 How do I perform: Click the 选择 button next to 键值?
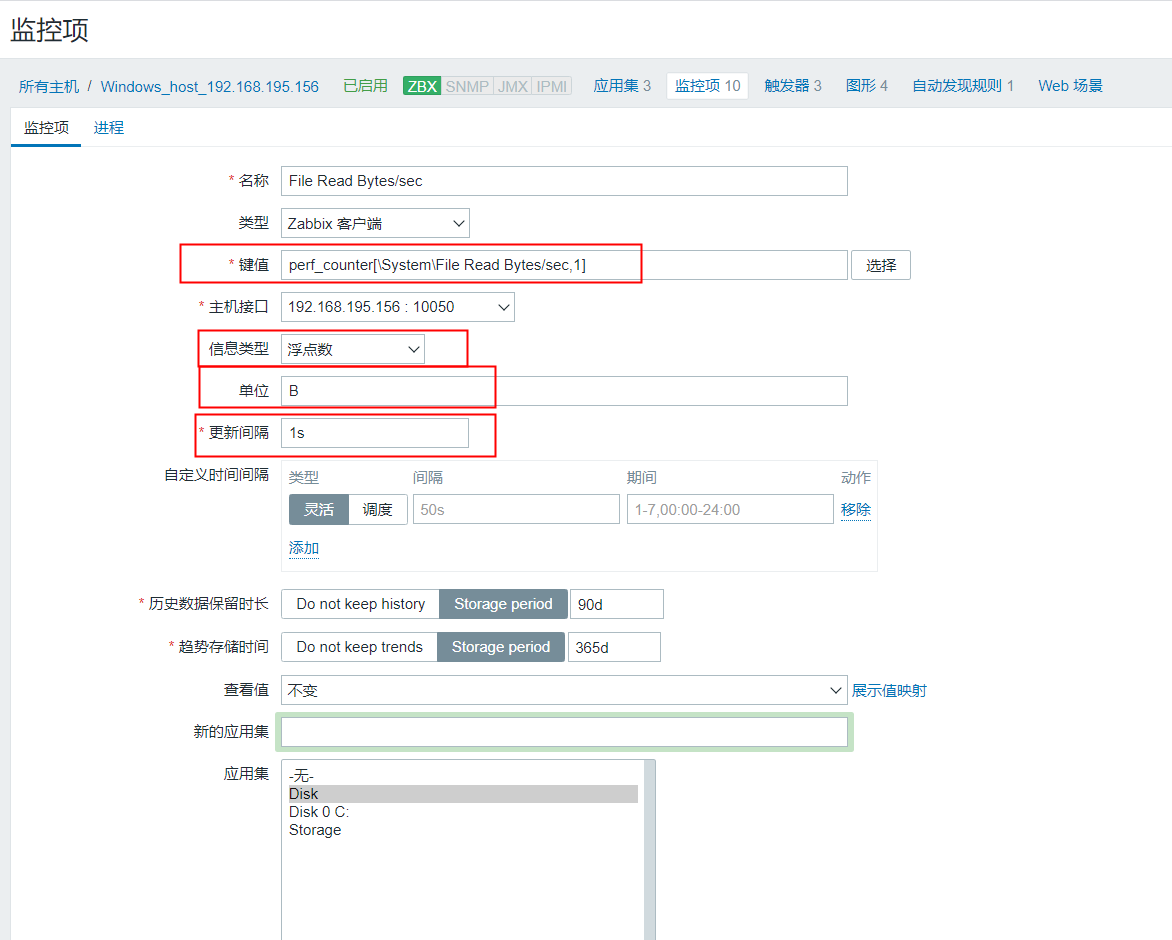(x=880, y=264)
